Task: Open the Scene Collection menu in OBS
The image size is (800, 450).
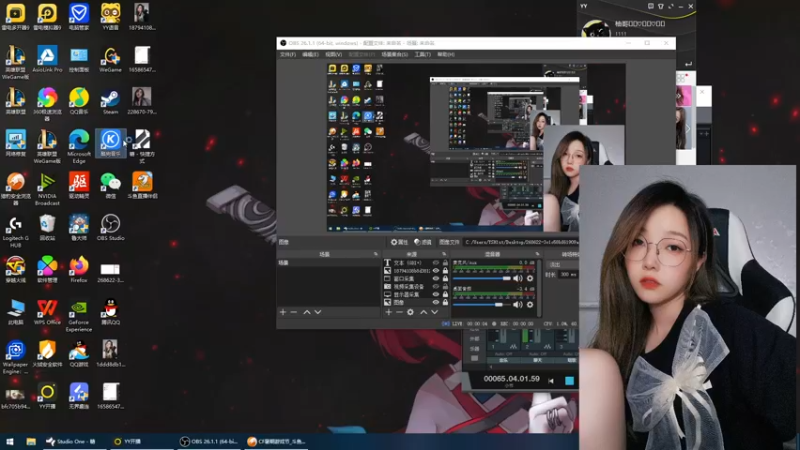Action: [x=394, y=55]
